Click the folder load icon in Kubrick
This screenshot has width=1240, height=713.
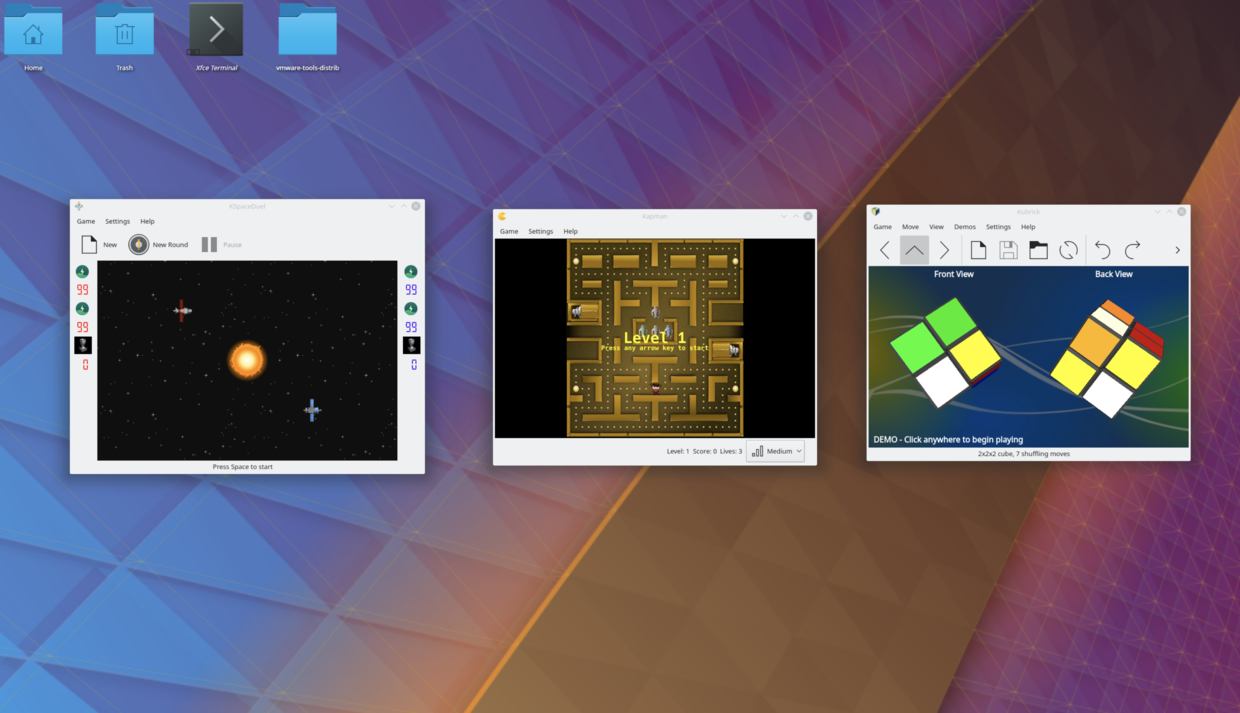click(x=1038, y=250)
